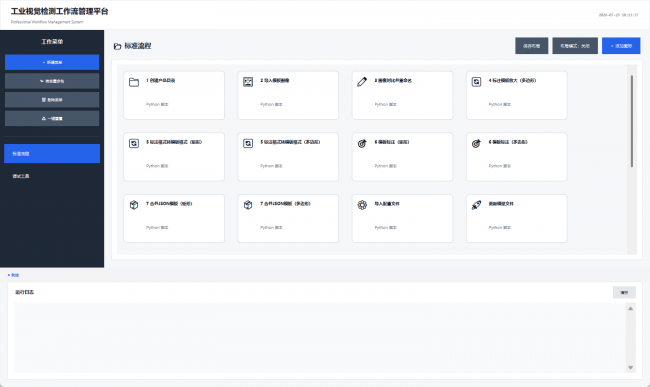Click title 7 合并JSON模板 (多边形)
Image resolution: width=650 pixels, height=387 pixels.
285,204
